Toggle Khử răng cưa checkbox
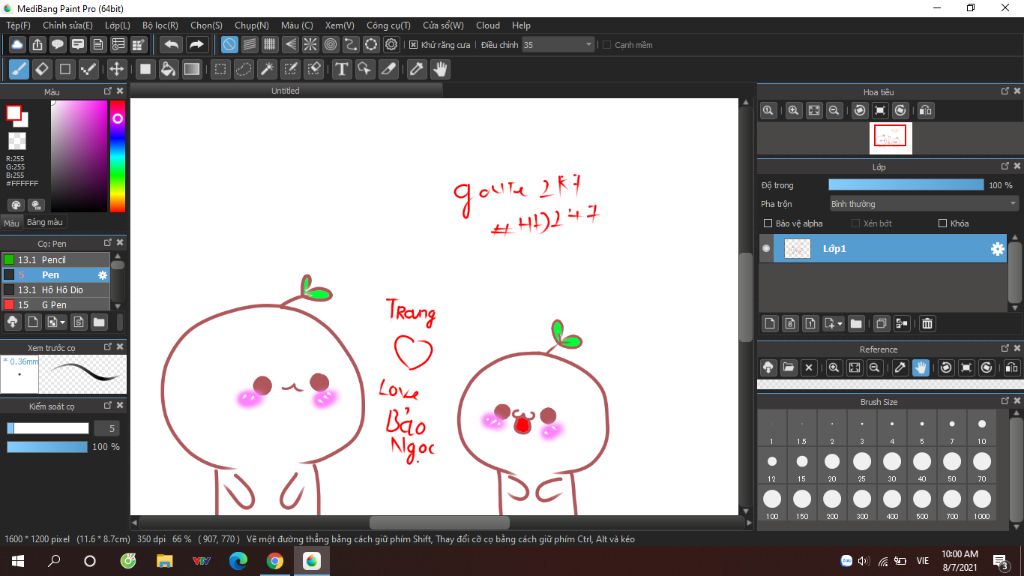The height and width of the screenshot is (576, 1024). coord(413,44)
